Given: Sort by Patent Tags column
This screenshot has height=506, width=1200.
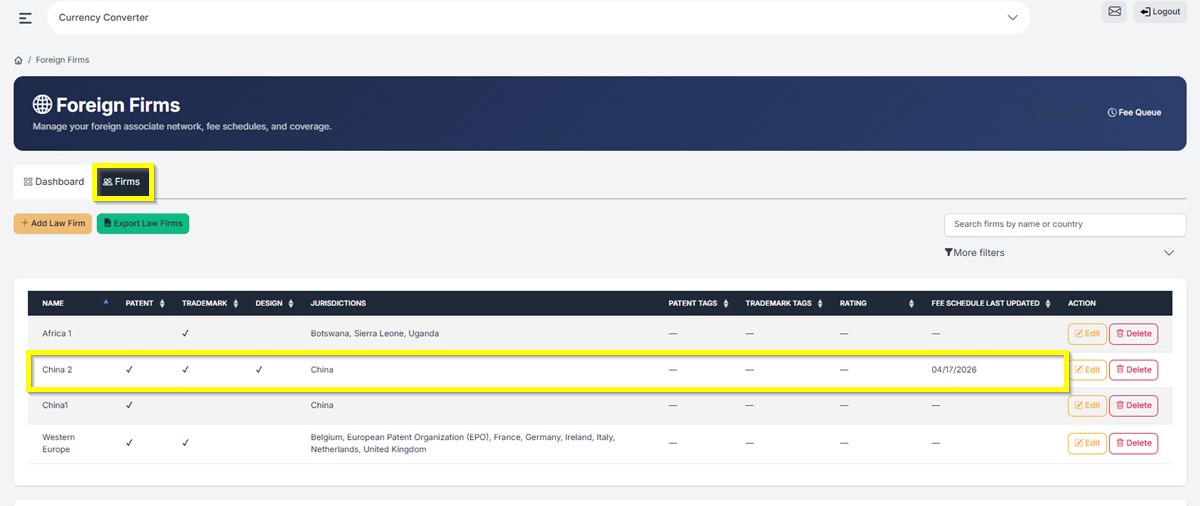Looking at the screenshot, I should (726, 303).
